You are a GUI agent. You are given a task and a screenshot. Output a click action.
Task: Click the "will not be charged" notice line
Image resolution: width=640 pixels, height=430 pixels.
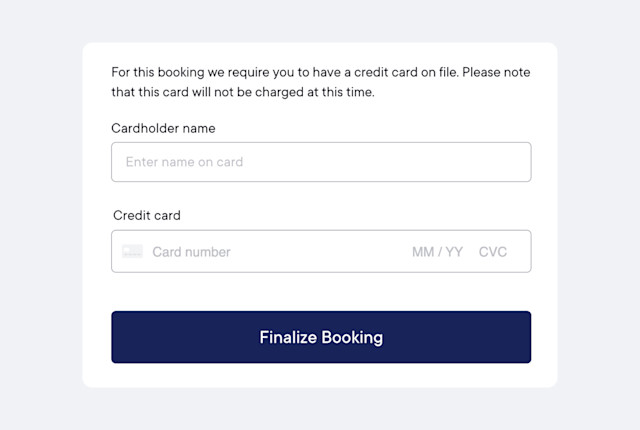(243, 92)
